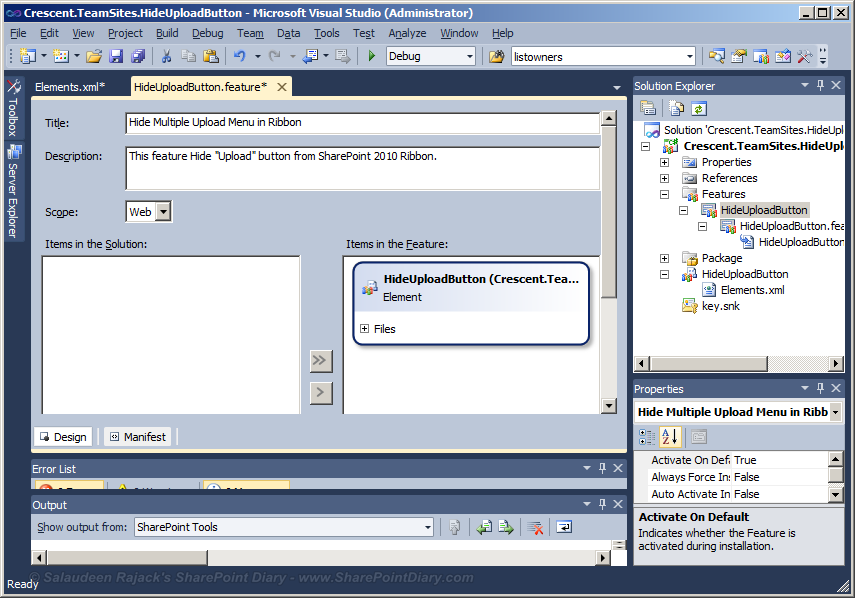Toggle auto-hide pin on Output panel
855x598 pixels.
point(602,504)
